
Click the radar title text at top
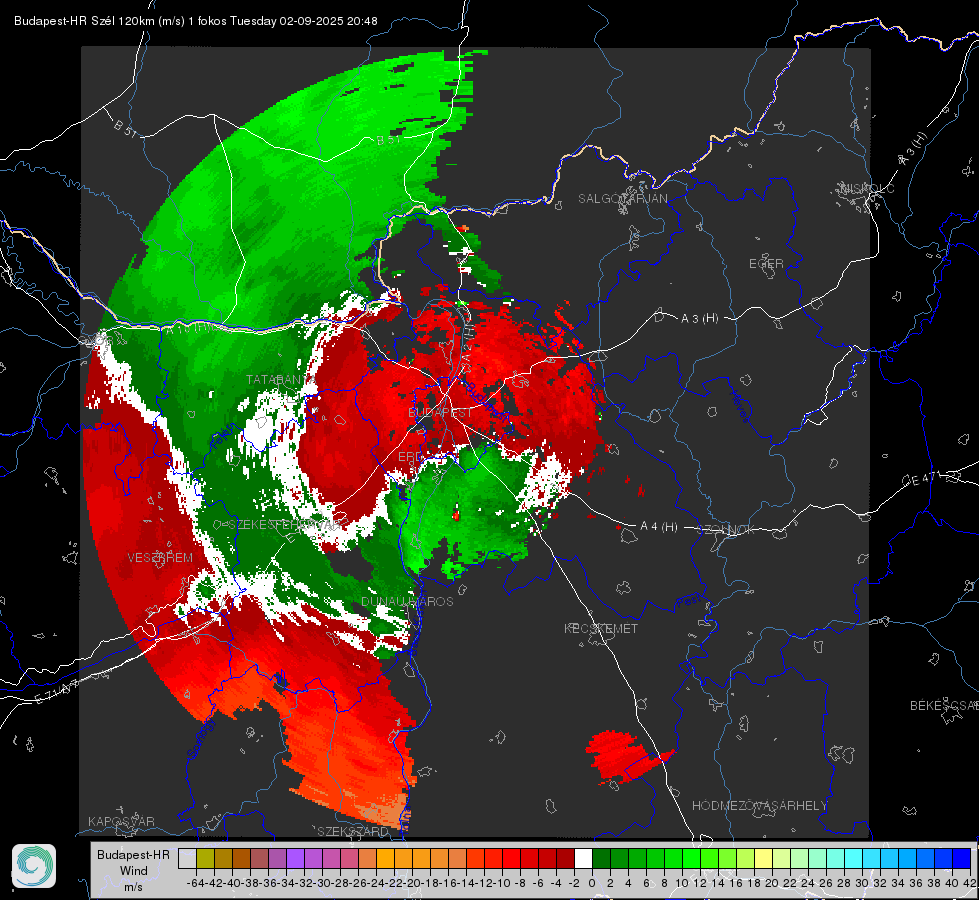click(x=195, y=21)
